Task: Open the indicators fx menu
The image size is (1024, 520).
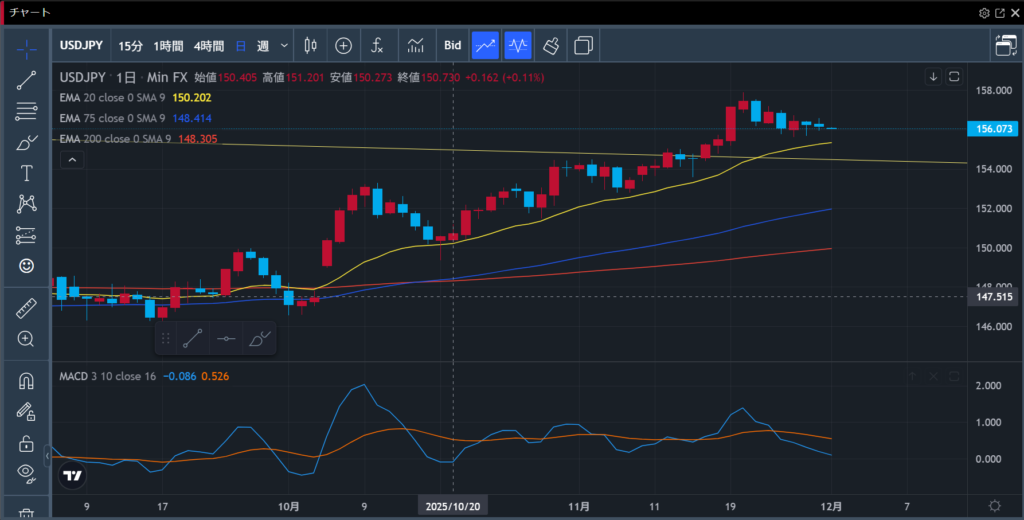Action: (x=377, y=45)
